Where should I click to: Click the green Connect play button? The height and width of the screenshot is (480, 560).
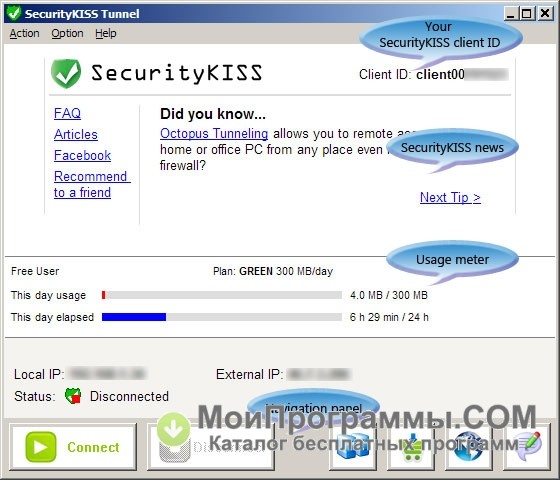[73, 447]
